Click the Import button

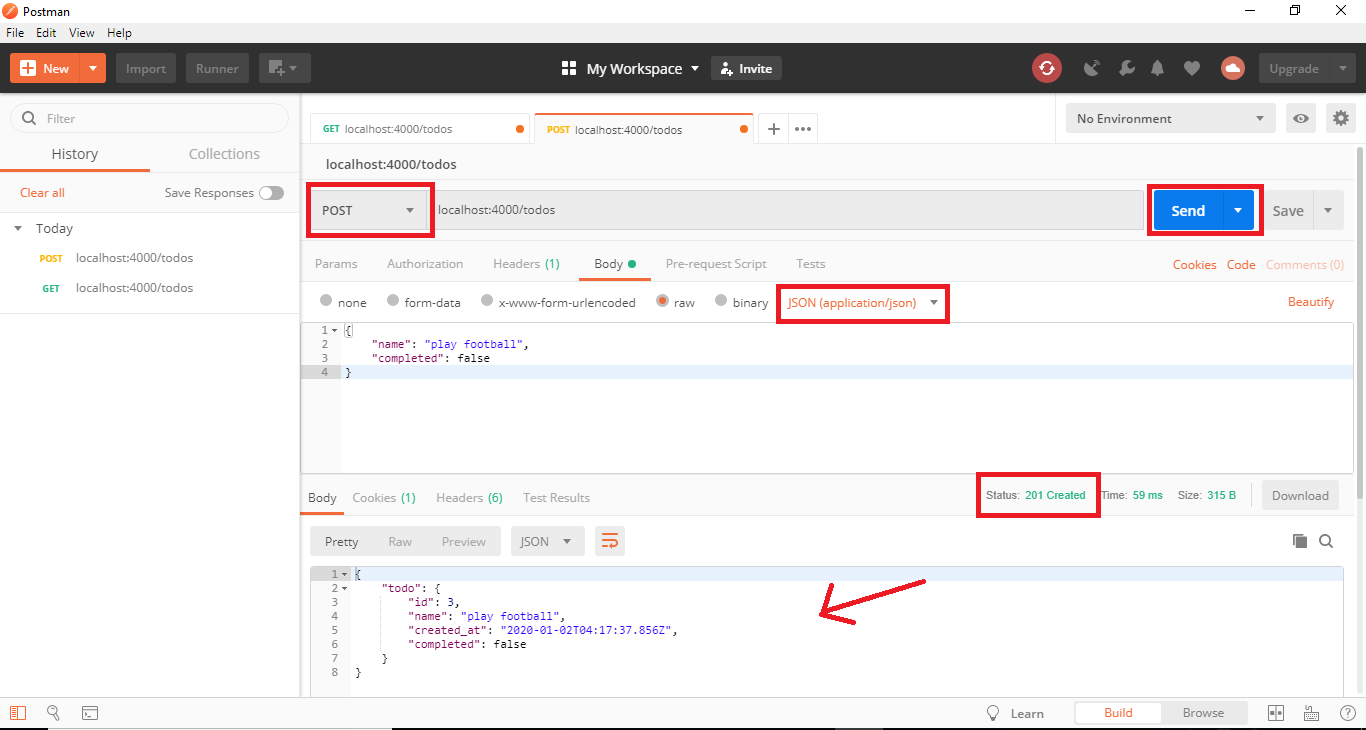click(x=146, y=68)
